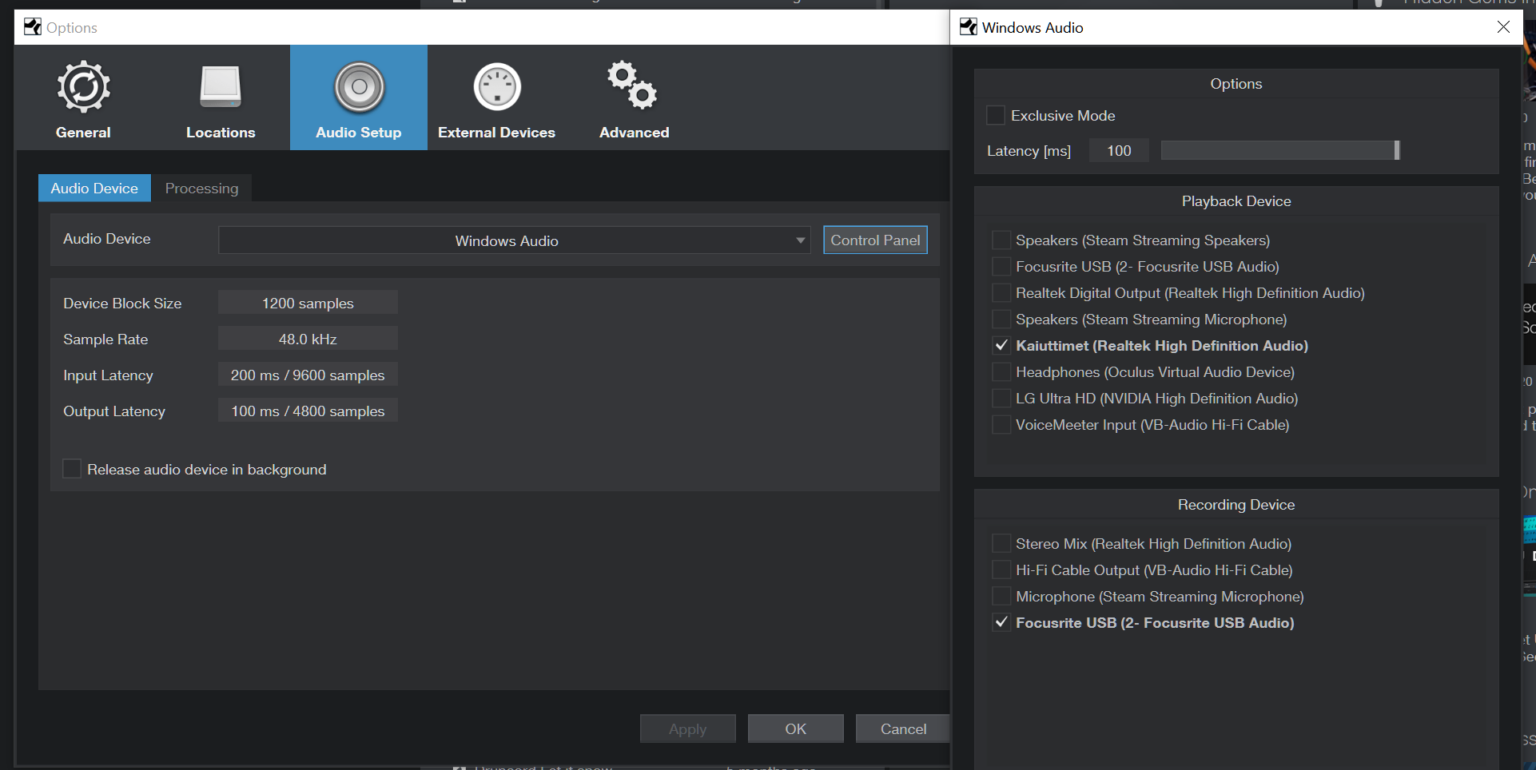Click the Control Panel button
1536x770 pixels.
click(x=875, y=240)
